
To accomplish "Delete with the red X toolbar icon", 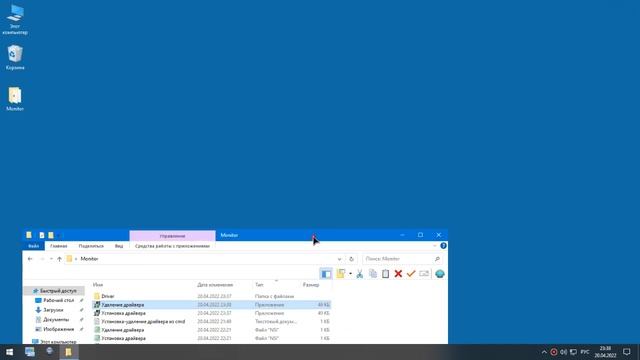I will pyautogui.click(x=398, y=274).
